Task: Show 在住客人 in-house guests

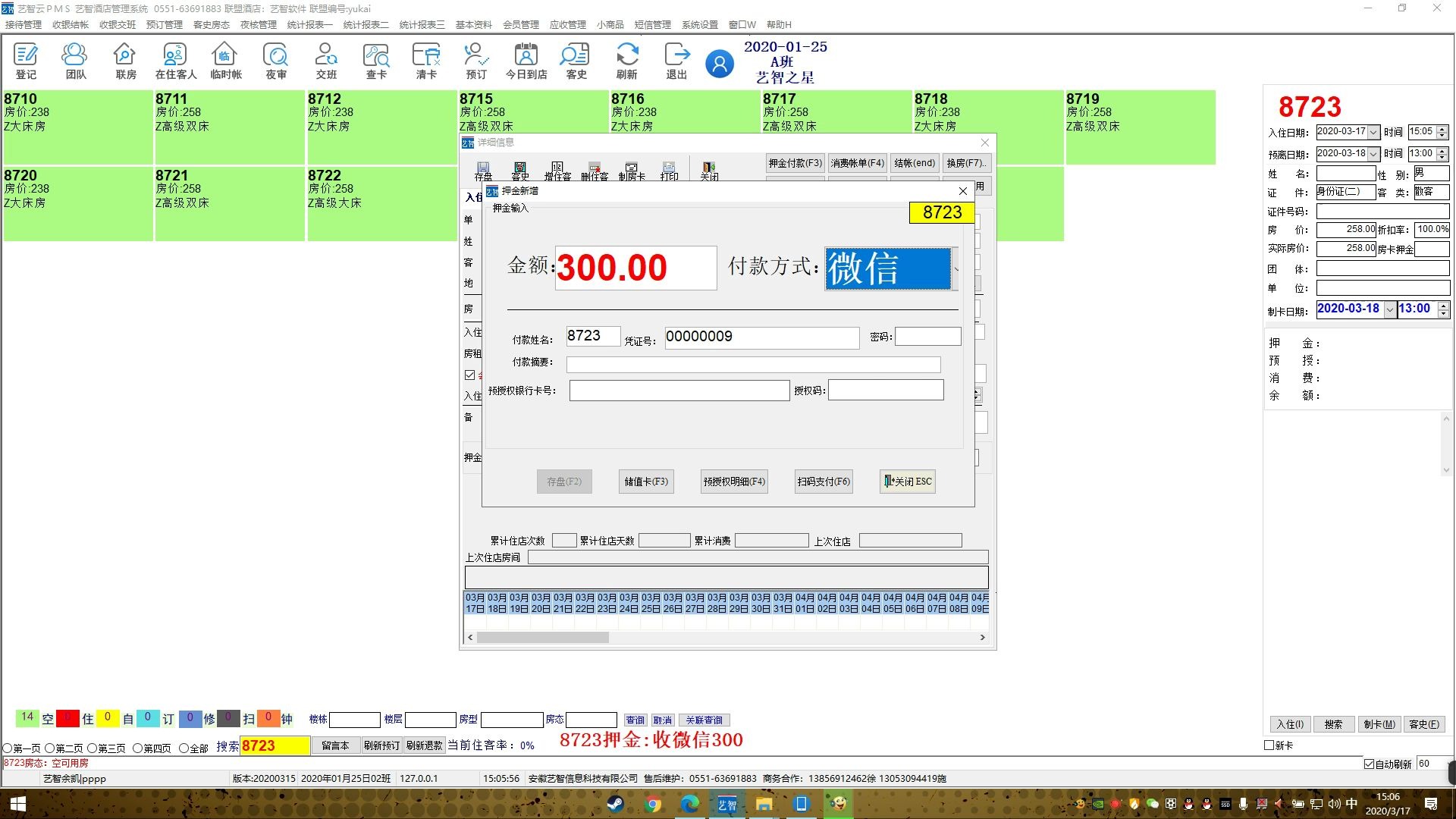Action: click(x=175, y=61)
